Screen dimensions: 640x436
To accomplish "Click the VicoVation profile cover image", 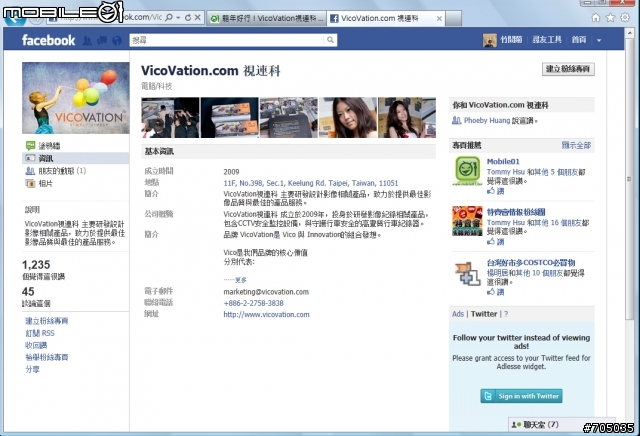I will click(76, 98).
